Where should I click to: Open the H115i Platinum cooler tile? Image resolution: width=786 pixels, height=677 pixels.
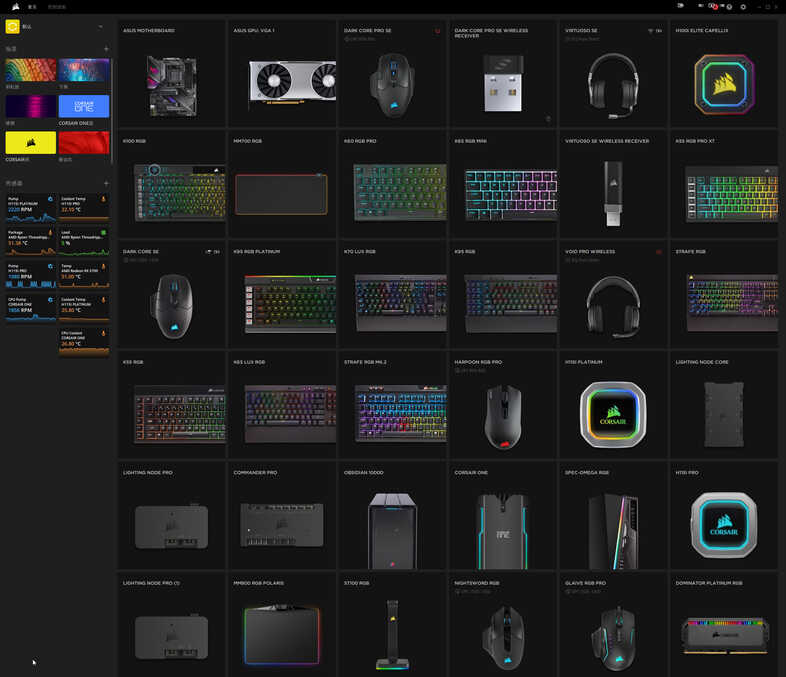[x=614, y=405]
